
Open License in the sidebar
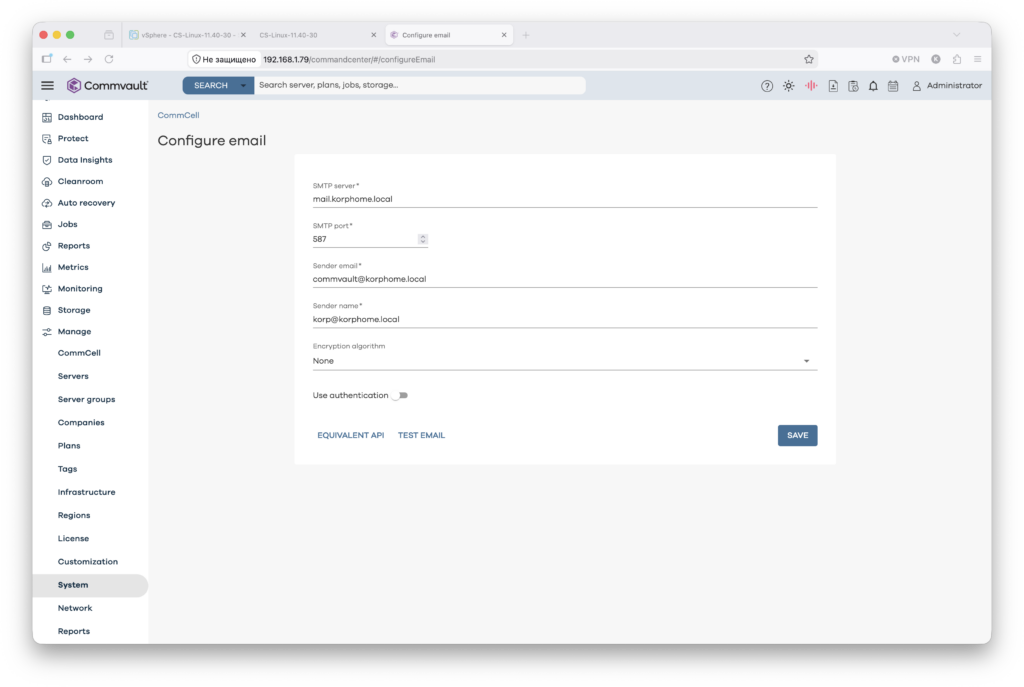73,539
